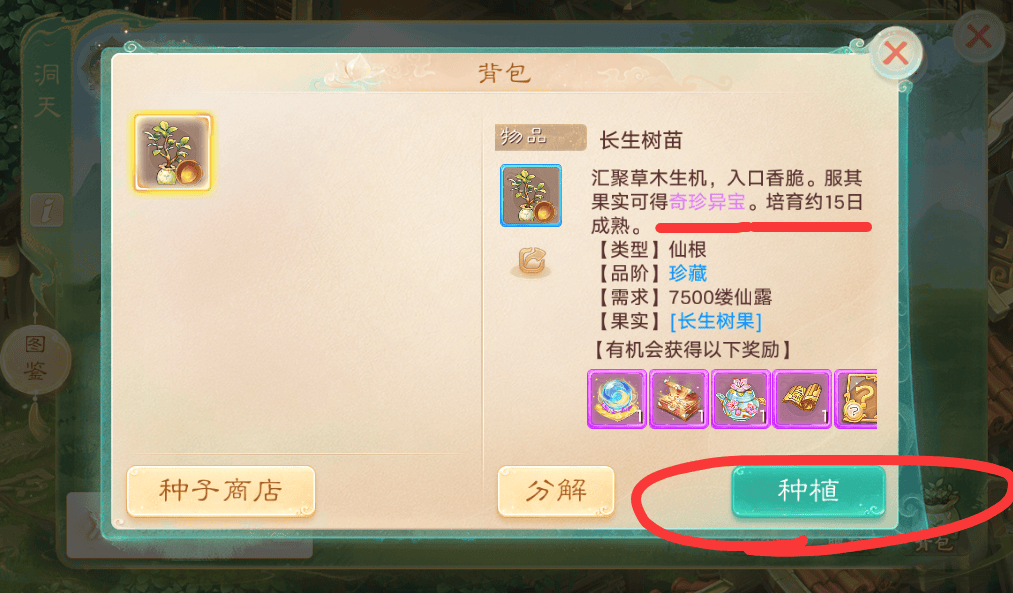
Task: View the floral teapot reward icon
Action: 741,399
